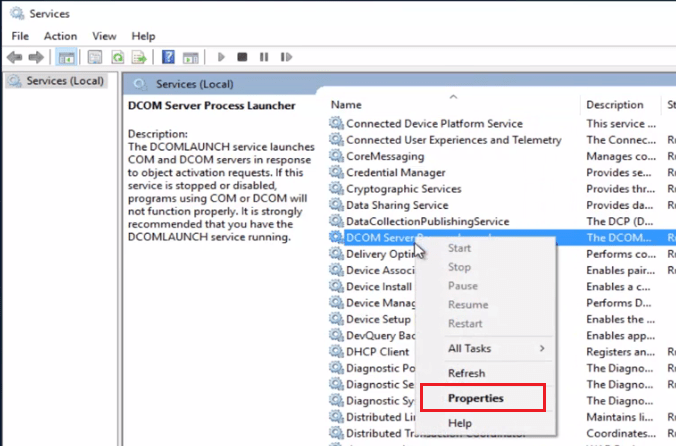Open the File menu

coord(20,36)
